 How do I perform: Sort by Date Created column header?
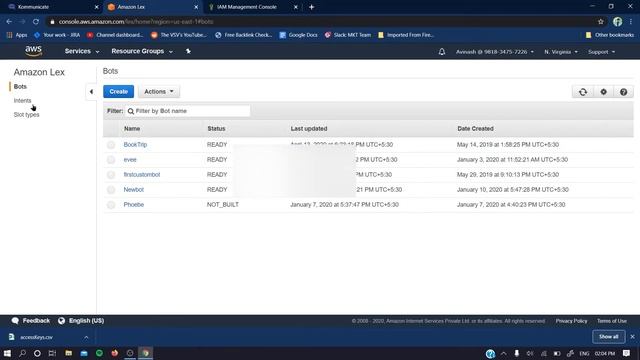pyautogui.click(x=475, y=129)
